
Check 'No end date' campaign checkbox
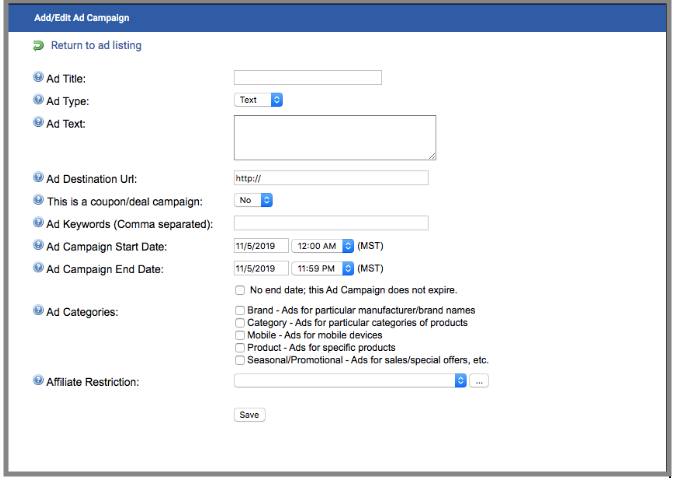tap(240, 290)
